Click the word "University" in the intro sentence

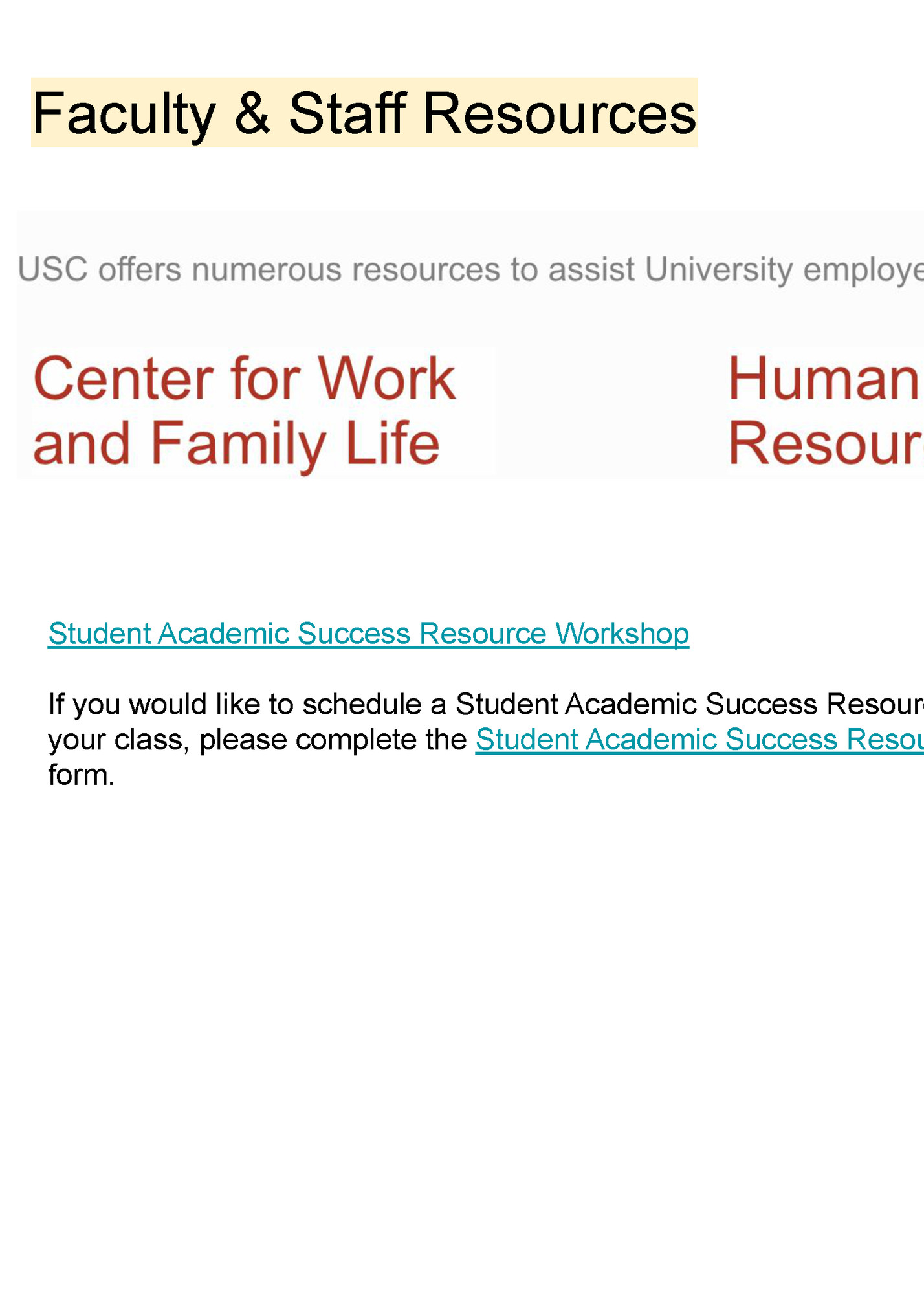tap(718, 269)
